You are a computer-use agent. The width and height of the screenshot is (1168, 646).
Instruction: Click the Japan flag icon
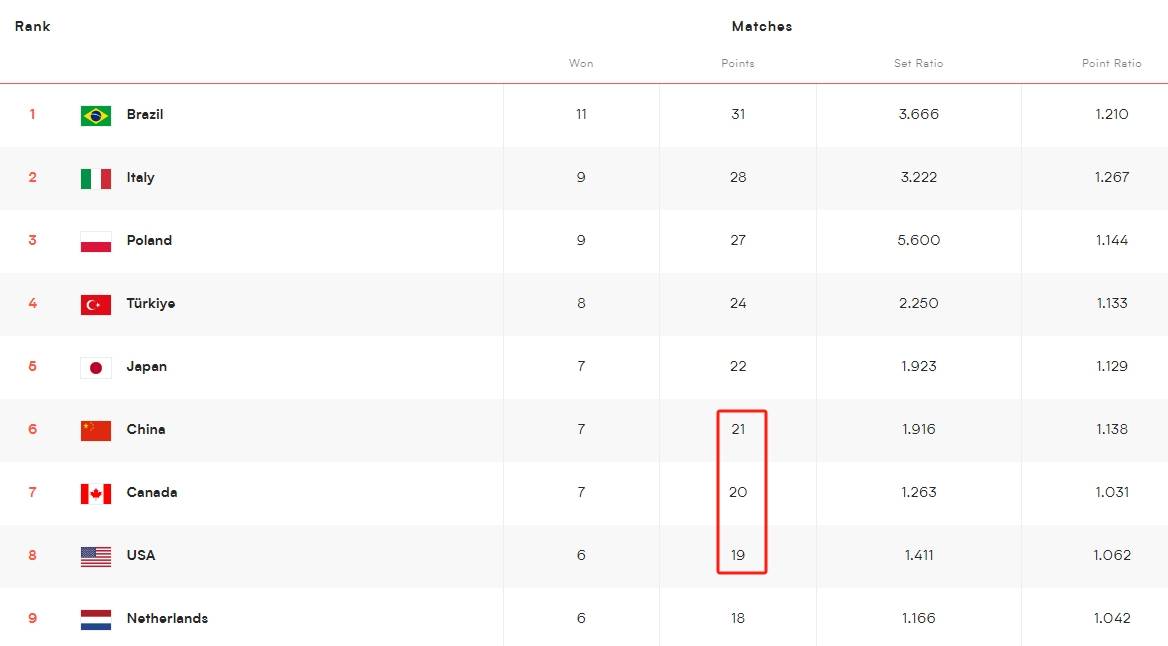(96, 368)
